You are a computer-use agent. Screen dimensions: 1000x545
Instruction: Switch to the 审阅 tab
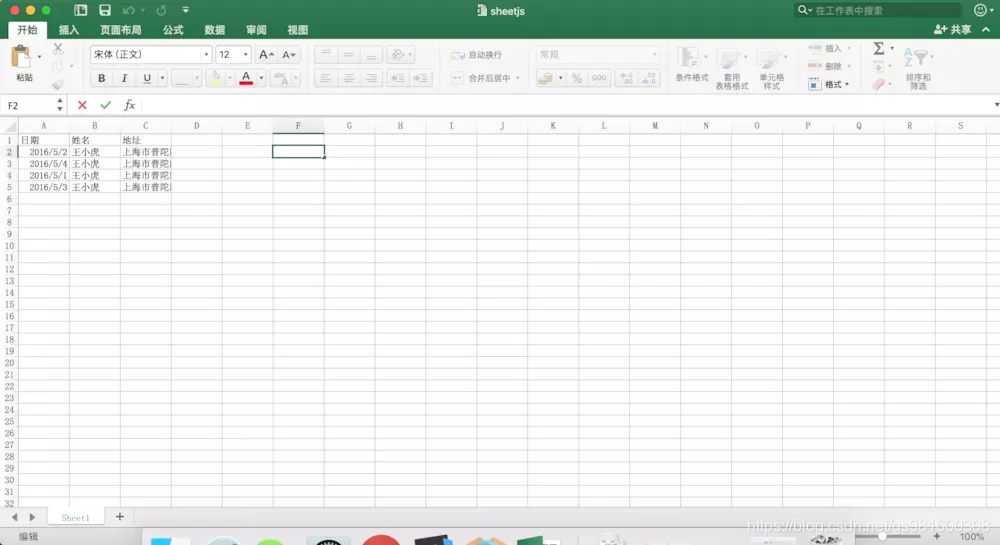[x=256, y=30]
